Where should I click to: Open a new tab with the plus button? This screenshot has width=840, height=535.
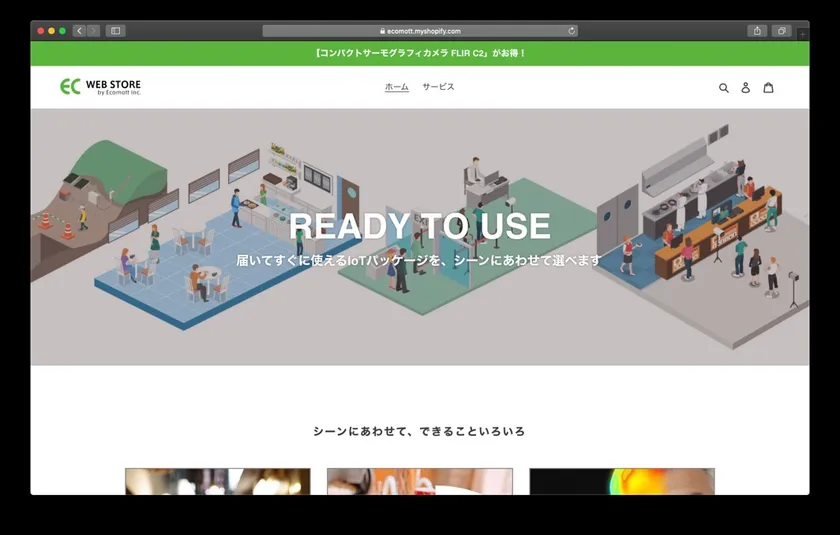click(802, 34)
